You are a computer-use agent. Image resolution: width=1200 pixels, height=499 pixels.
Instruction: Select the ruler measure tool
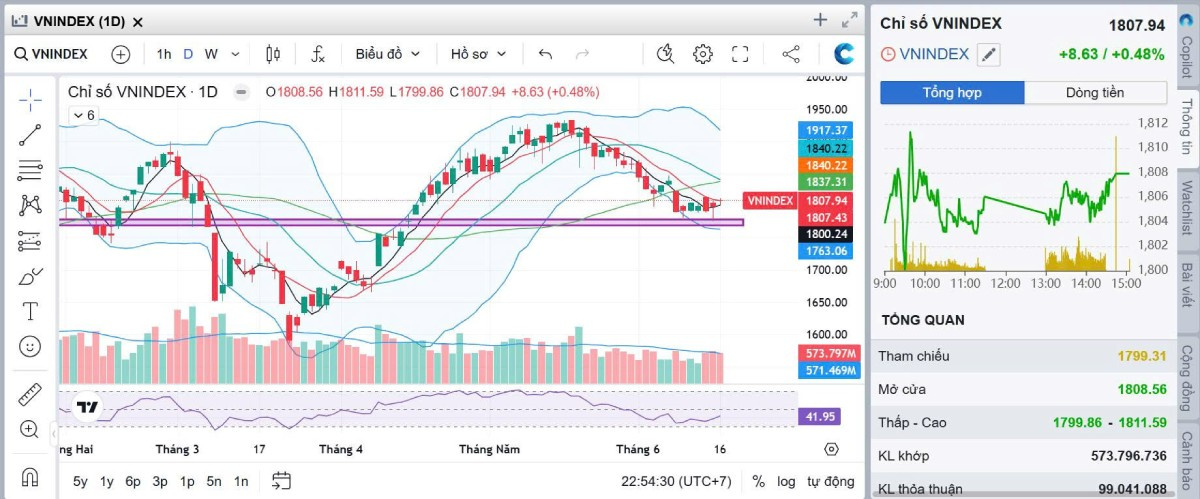[x=30, y=394]
